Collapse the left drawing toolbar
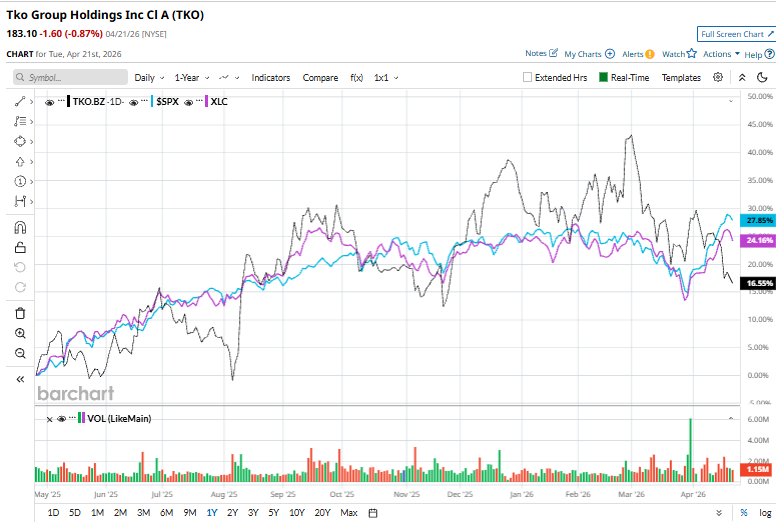This screenshot has width=776, height=522. point(20,380)
